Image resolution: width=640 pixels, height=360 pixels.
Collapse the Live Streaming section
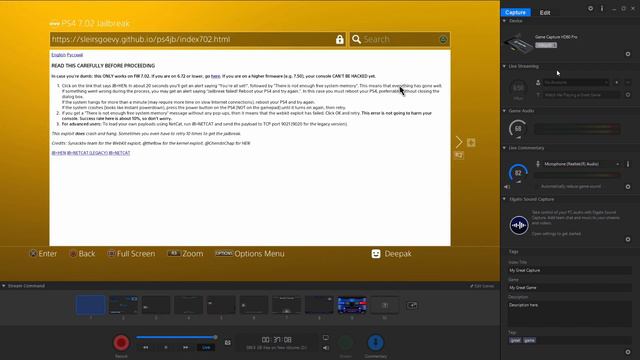504,66
